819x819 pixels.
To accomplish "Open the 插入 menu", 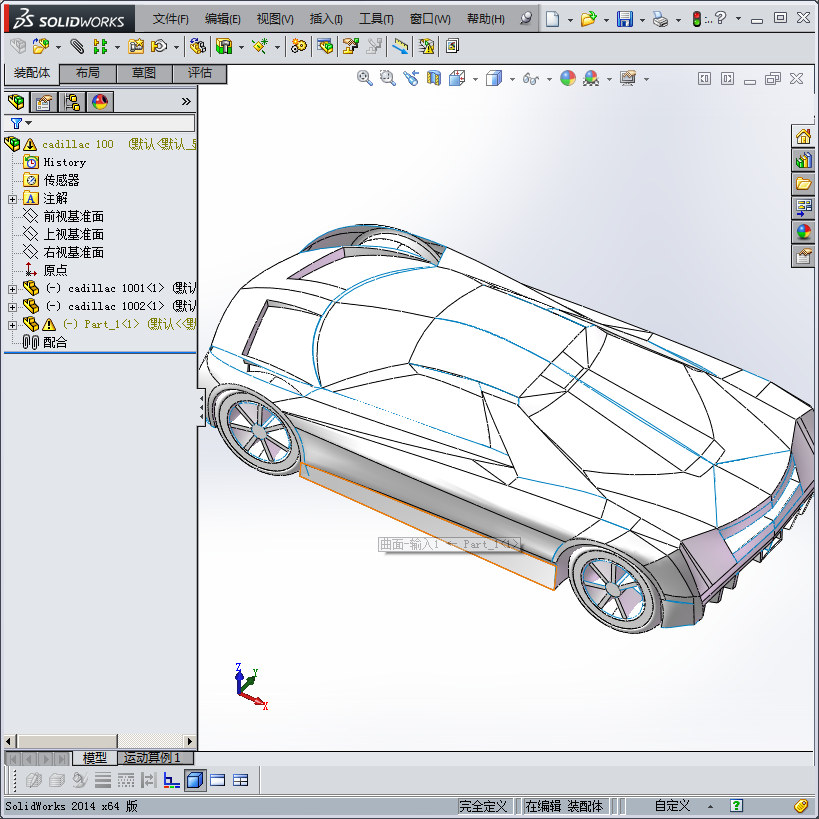I will 325,19.
